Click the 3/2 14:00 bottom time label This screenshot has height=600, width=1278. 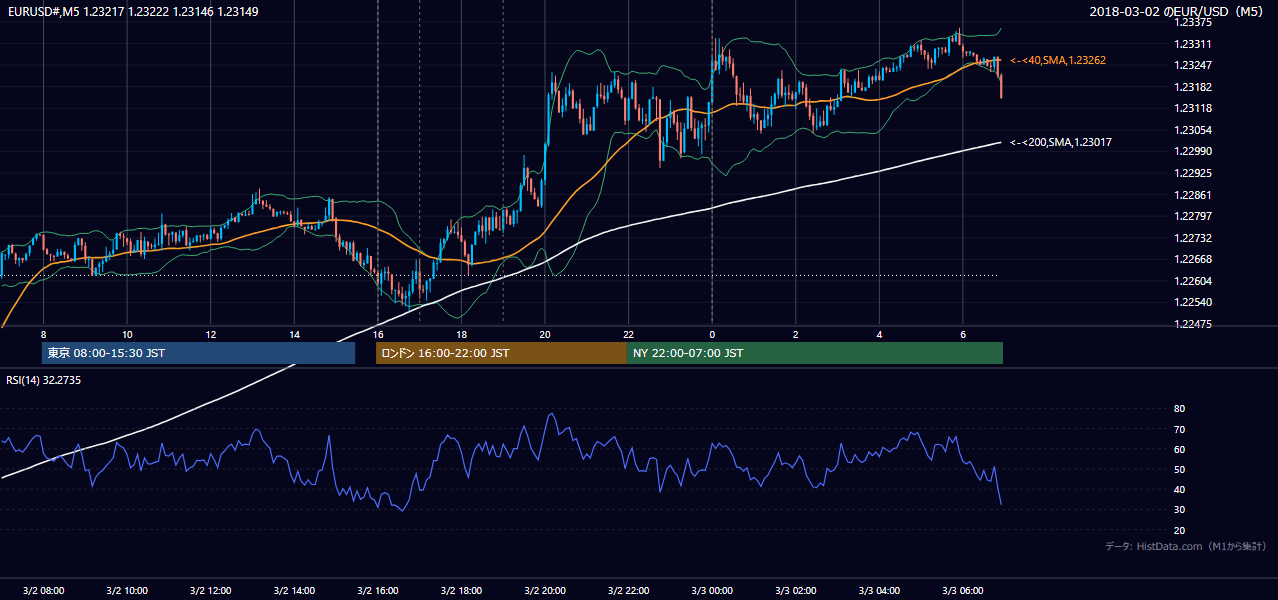coord(294,590)
